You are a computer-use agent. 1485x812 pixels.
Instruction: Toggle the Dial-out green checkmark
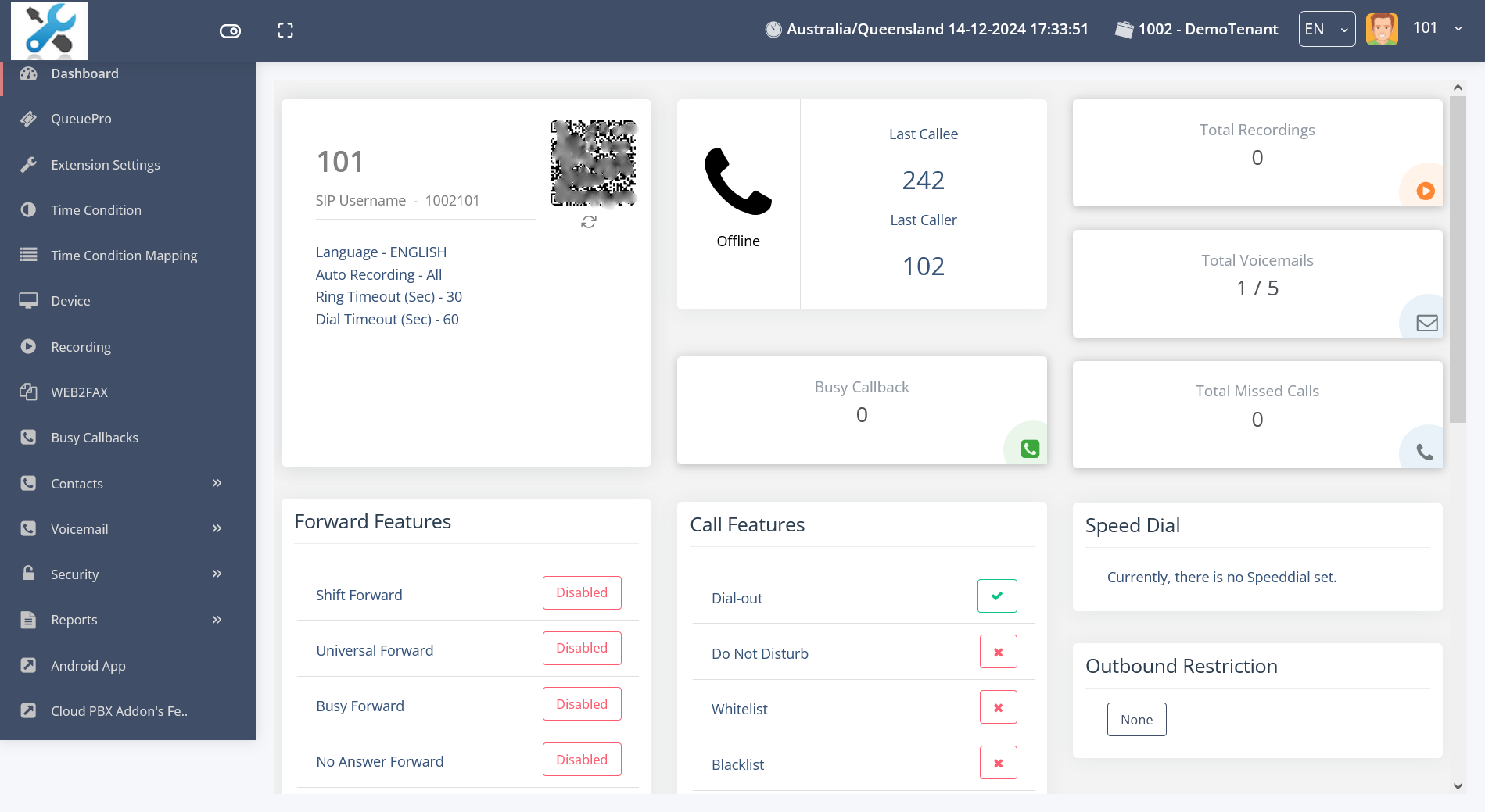(997, 596)
